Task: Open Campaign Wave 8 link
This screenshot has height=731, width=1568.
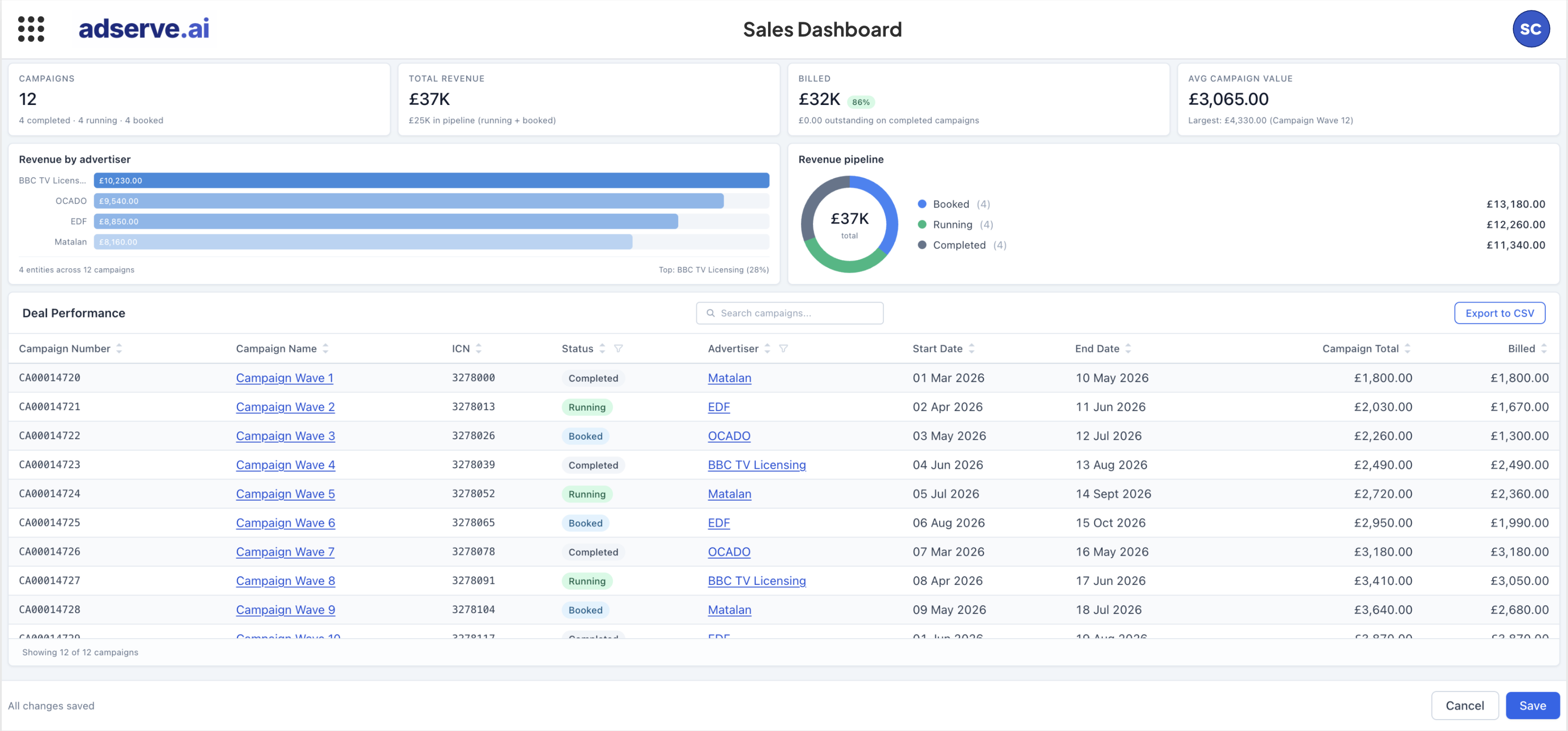Action: click(285, 581)
